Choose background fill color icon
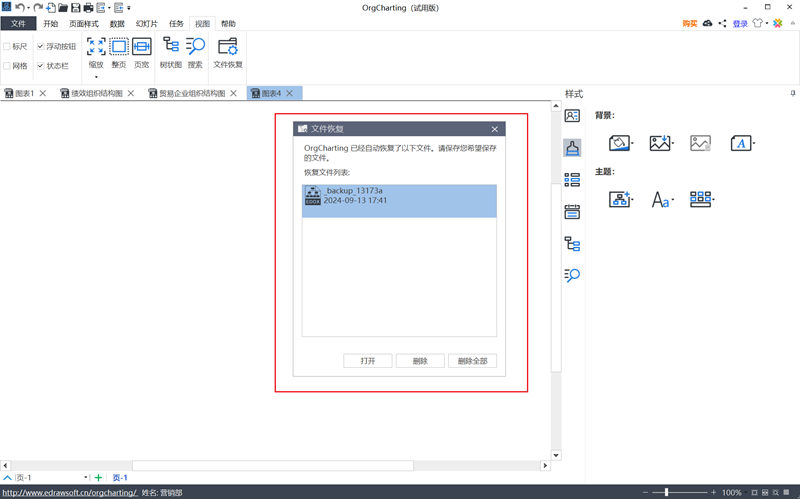 619,143
